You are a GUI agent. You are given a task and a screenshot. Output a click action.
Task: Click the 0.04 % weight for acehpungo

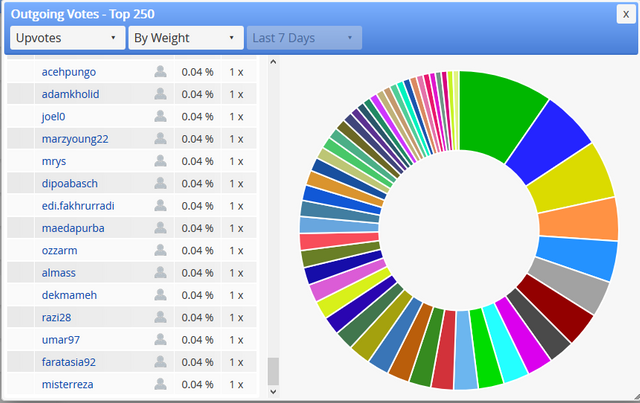click(198, 72)
